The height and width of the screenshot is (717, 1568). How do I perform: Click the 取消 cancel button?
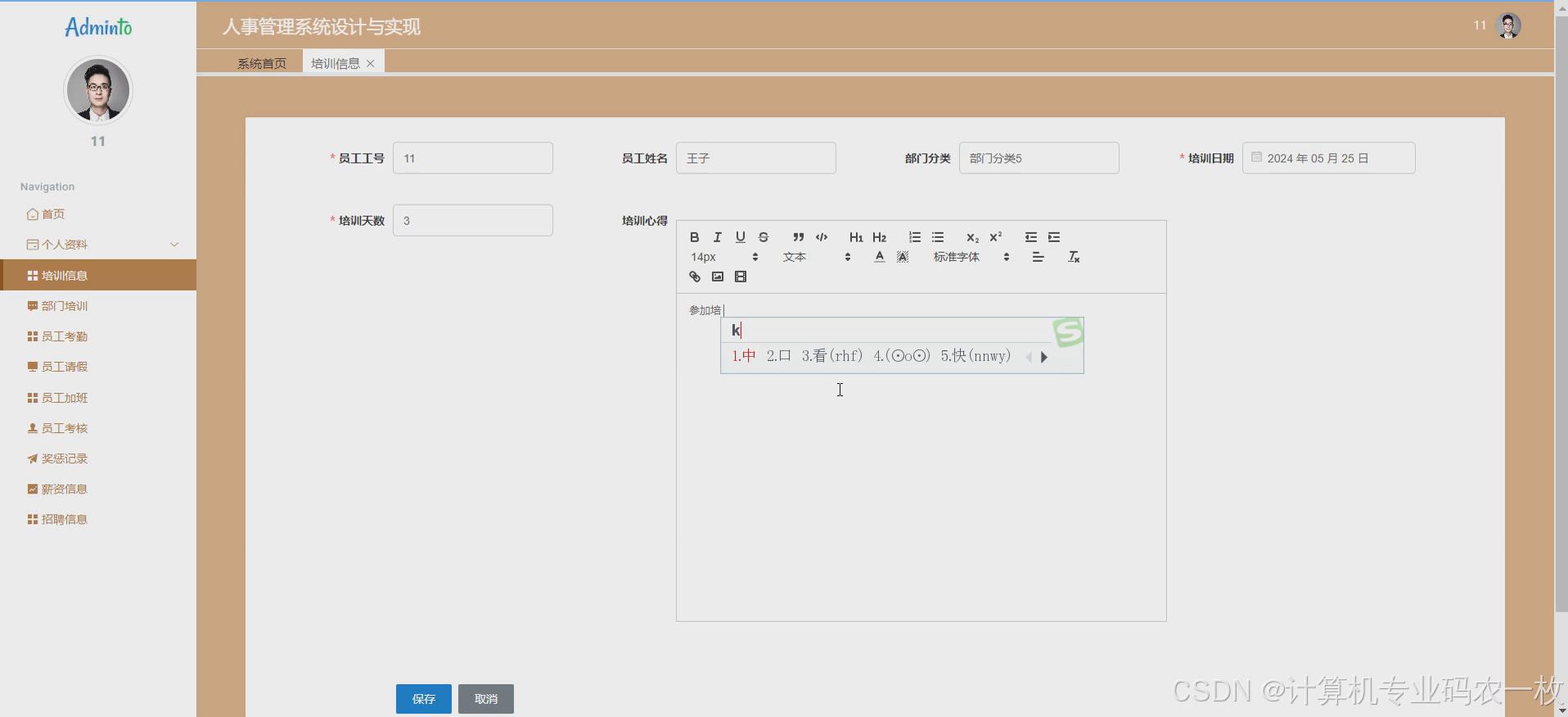[486, 699]
